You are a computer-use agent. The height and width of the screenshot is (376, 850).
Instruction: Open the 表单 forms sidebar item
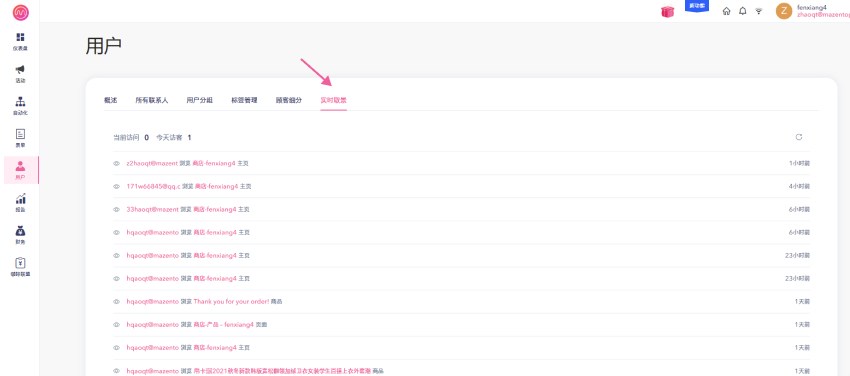tap(20, 138)
